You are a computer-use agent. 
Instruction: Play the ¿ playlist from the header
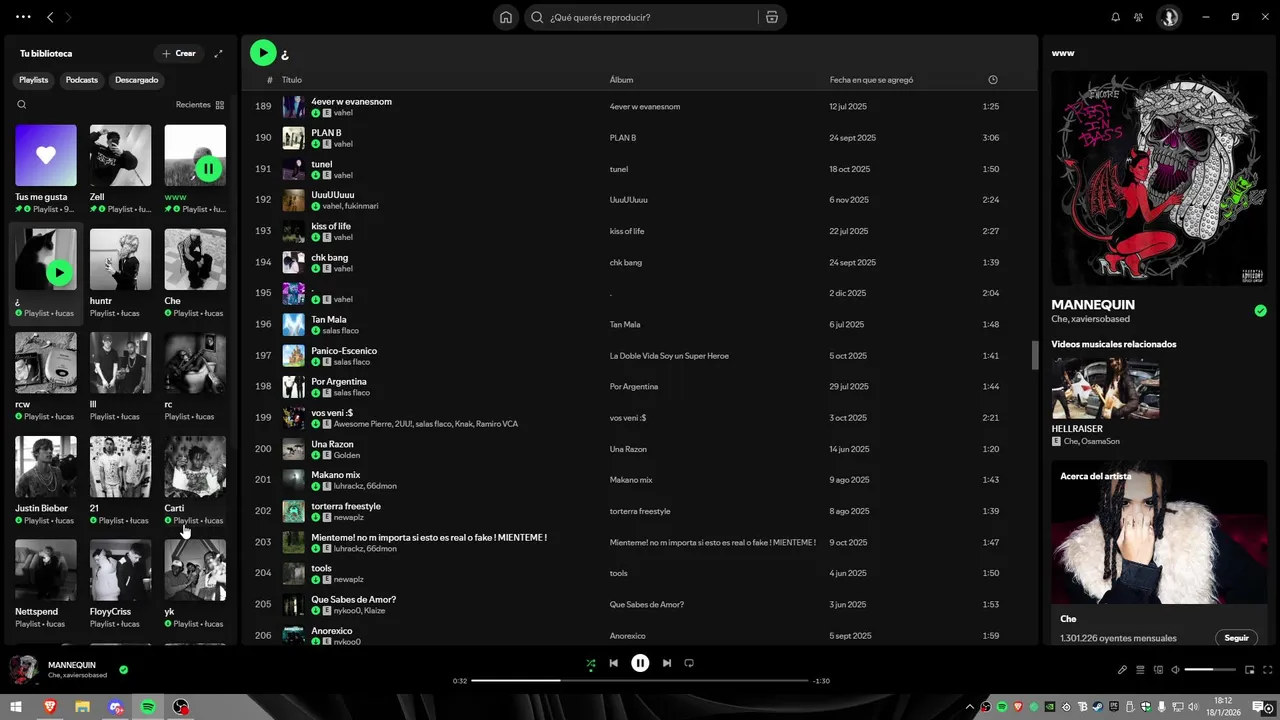click(x=263, y=53)
